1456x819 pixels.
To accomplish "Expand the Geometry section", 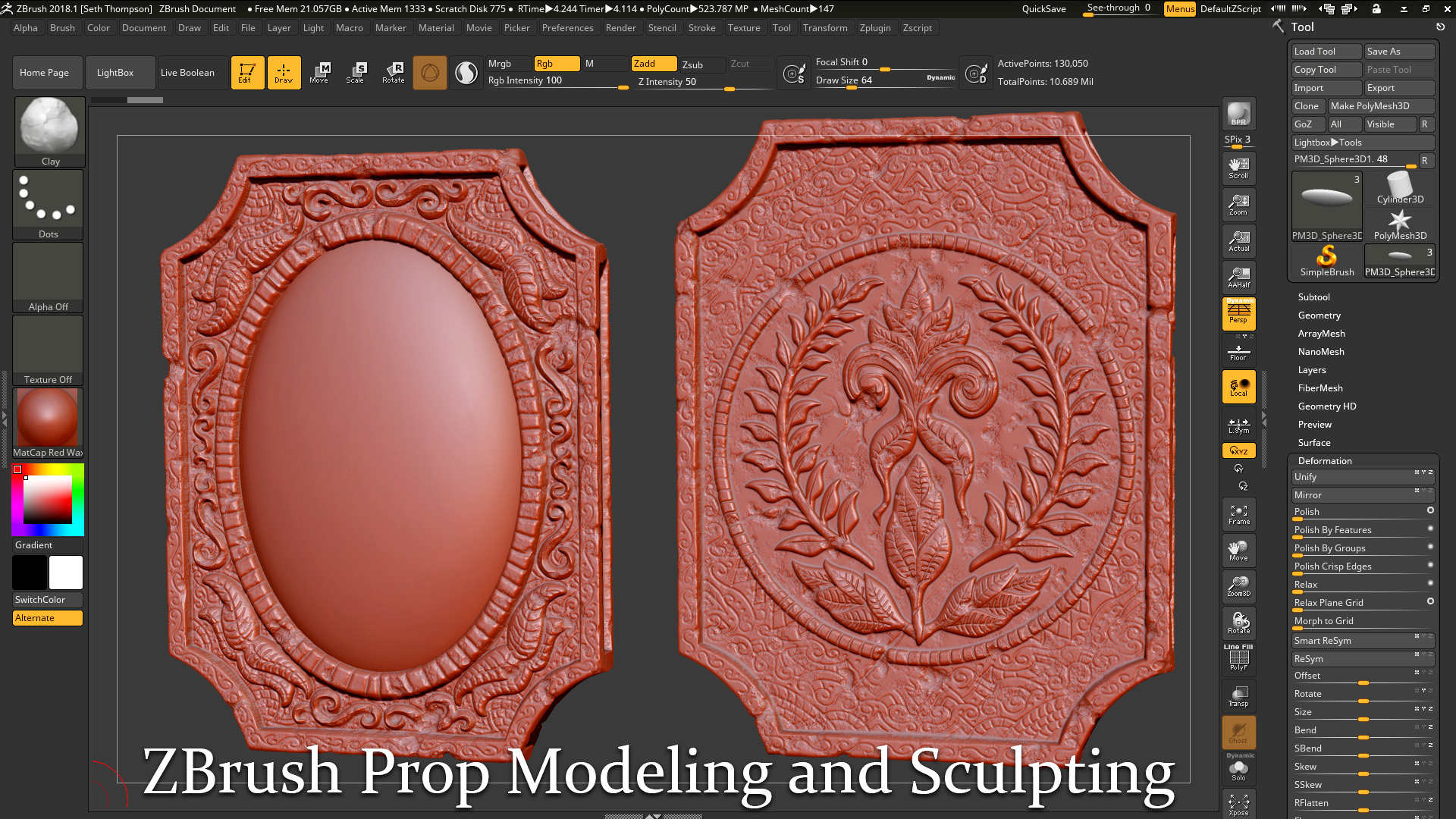I will coord(1319,315).
